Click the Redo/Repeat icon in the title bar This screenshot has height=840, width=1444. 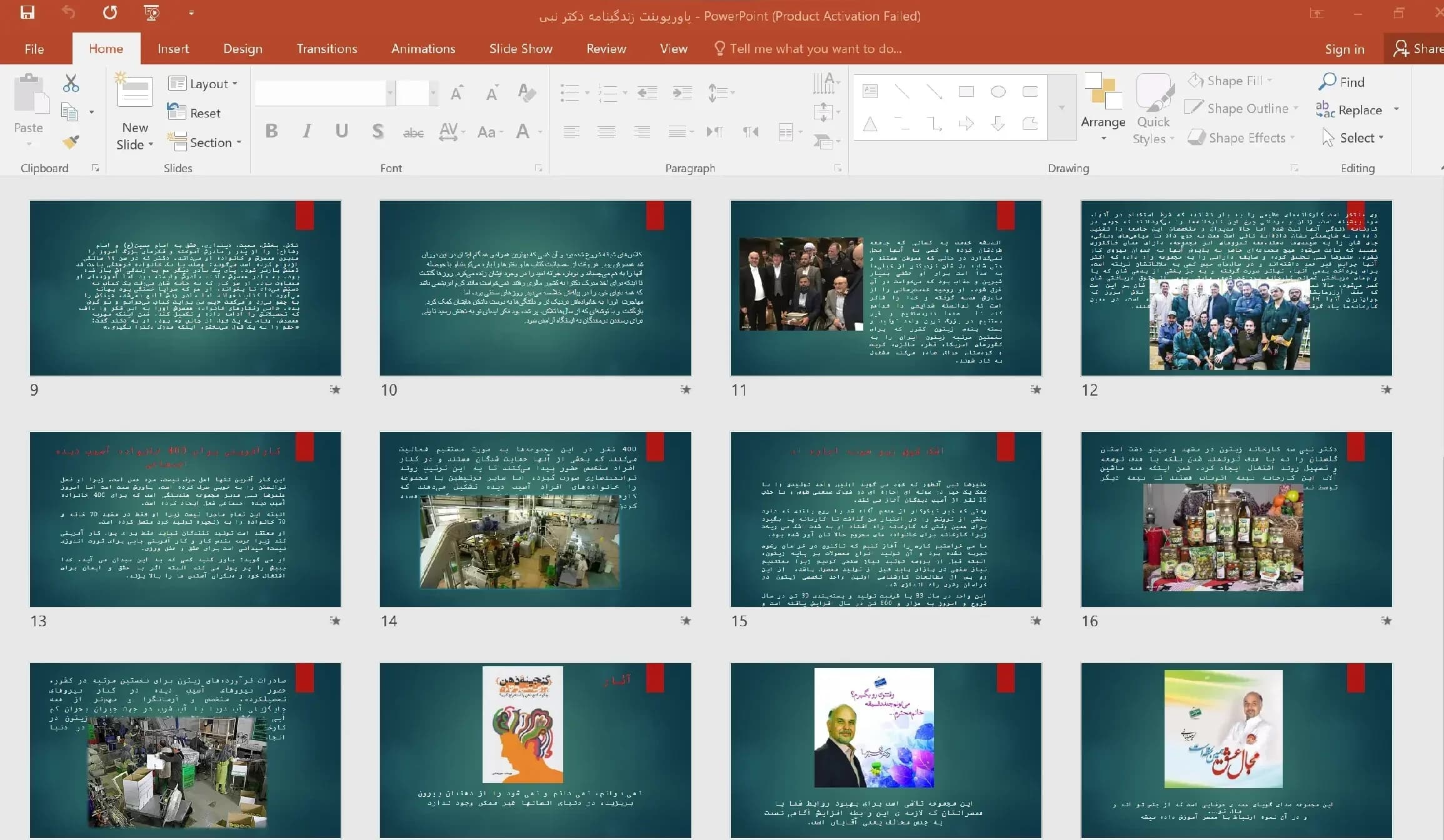coord(110,12)
